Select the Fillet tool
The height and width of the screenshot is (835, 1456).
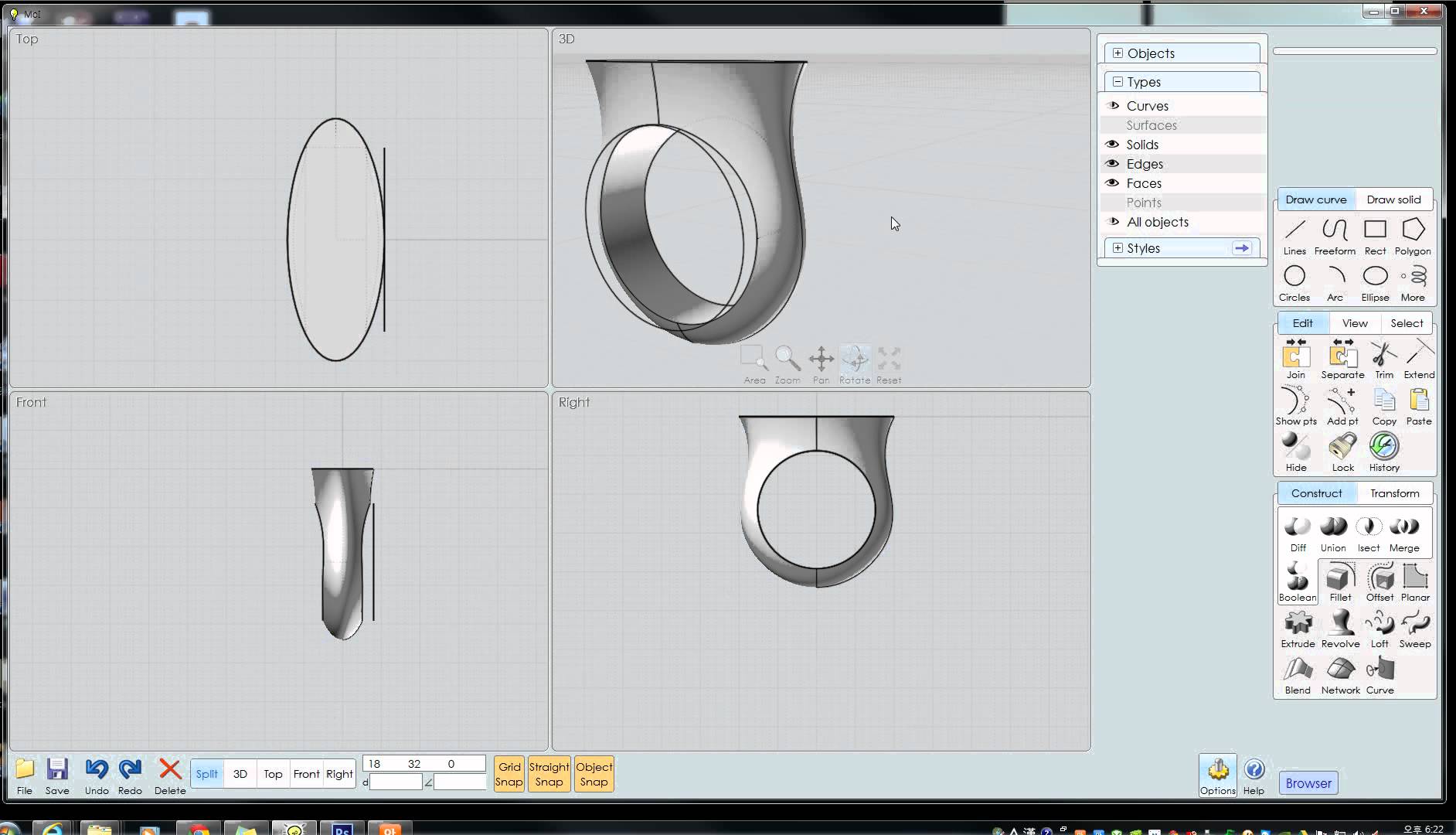[x=1340, y=583]
